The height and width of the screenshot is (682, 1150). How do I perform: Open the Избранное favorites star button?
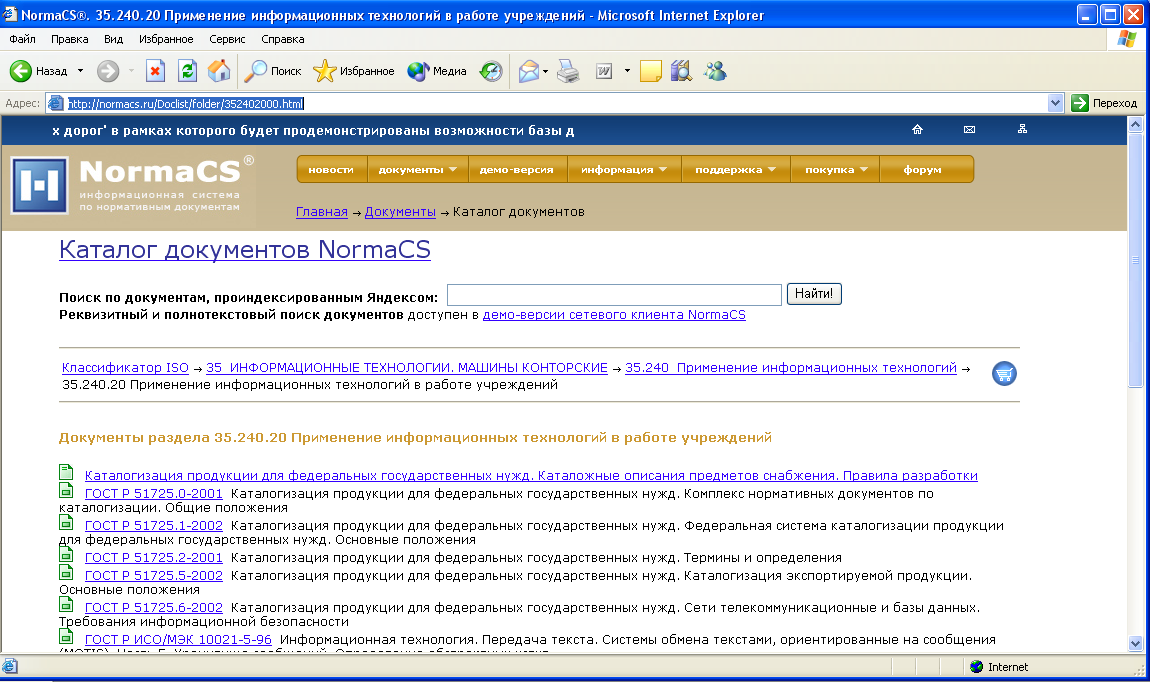(x=354, y=71)
